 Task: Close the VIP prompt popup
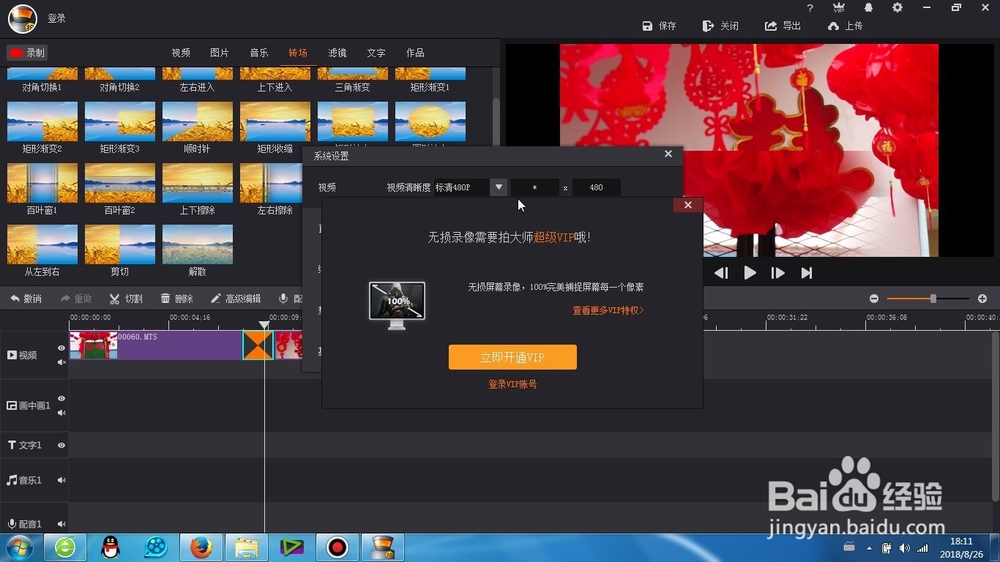pos(688,205)
